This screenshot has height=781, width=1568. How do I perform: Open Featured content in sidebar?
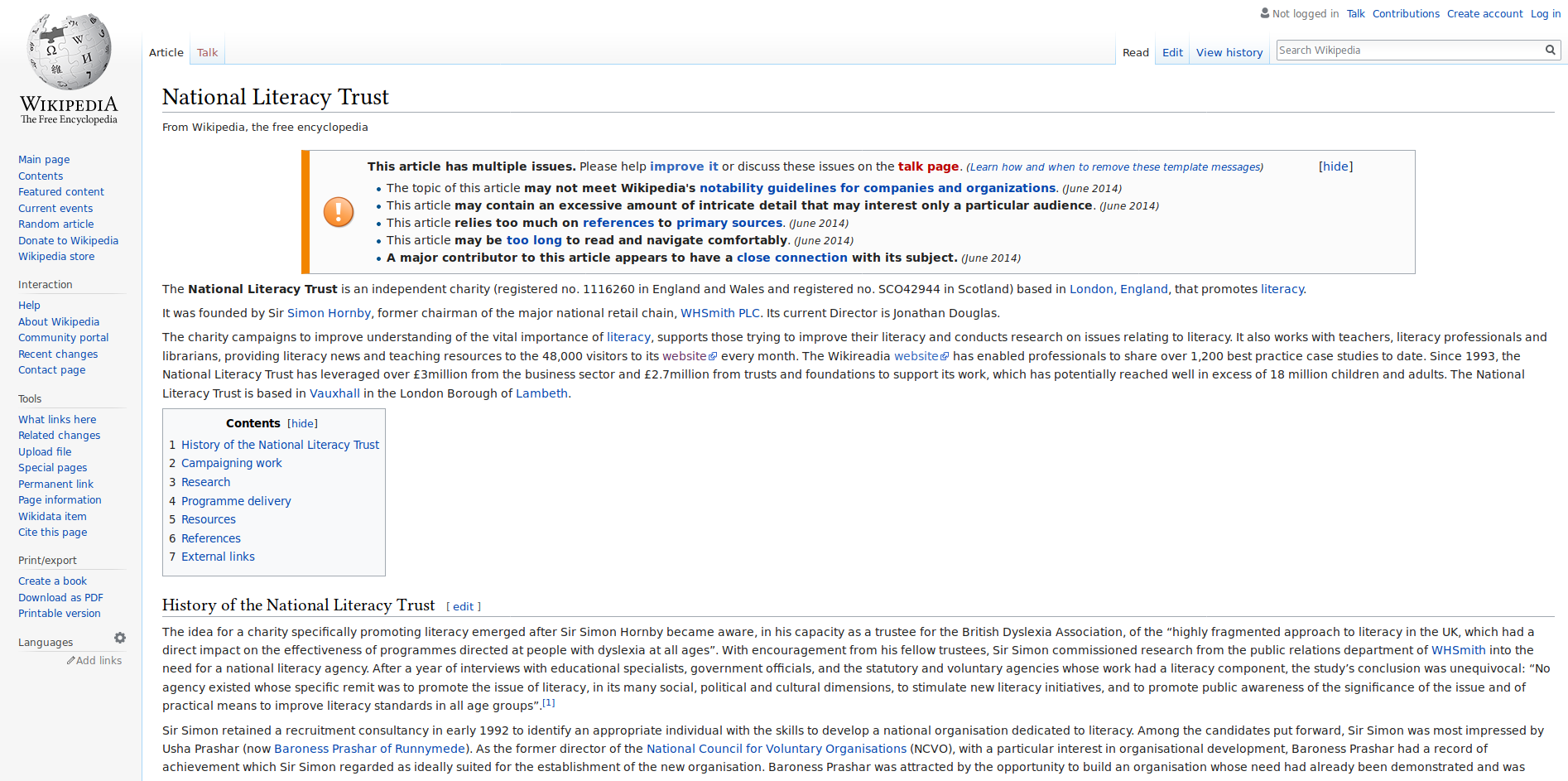(61, 192)
